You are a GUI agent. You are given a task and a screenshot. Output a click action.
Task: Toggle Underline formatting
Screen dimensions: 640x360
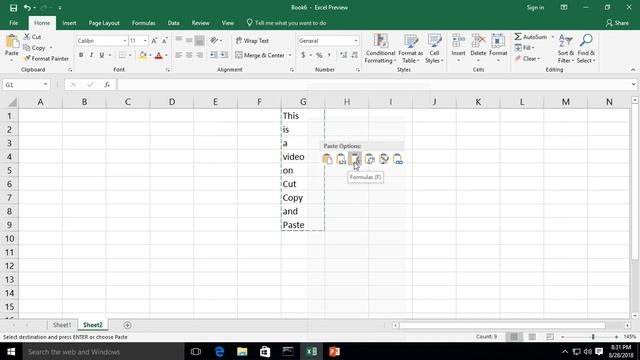102,55
